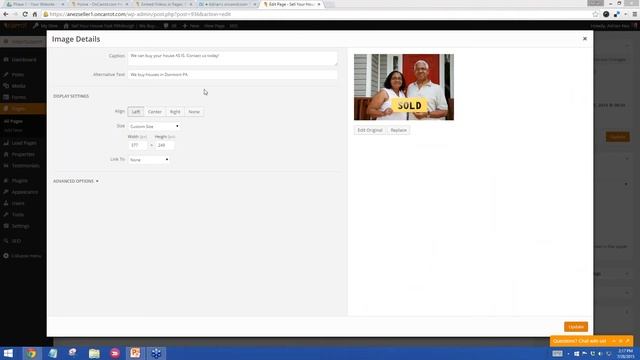Open Users in the sidebar
The width and height of the screenshot is (640, 360).
18,203
